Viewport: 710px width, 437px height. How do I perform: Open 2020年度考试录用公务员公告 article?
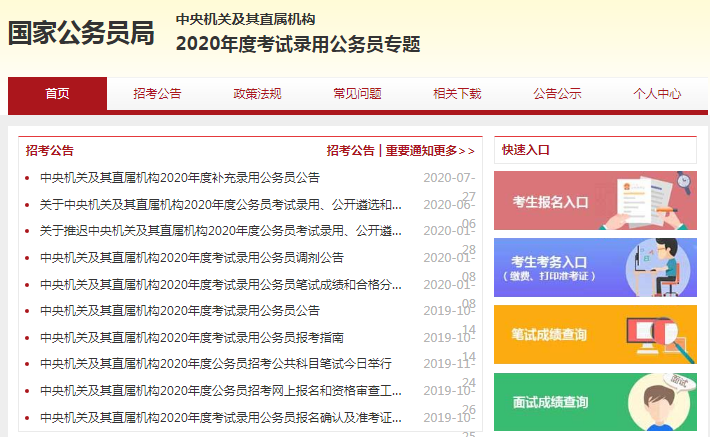(180, 311)
